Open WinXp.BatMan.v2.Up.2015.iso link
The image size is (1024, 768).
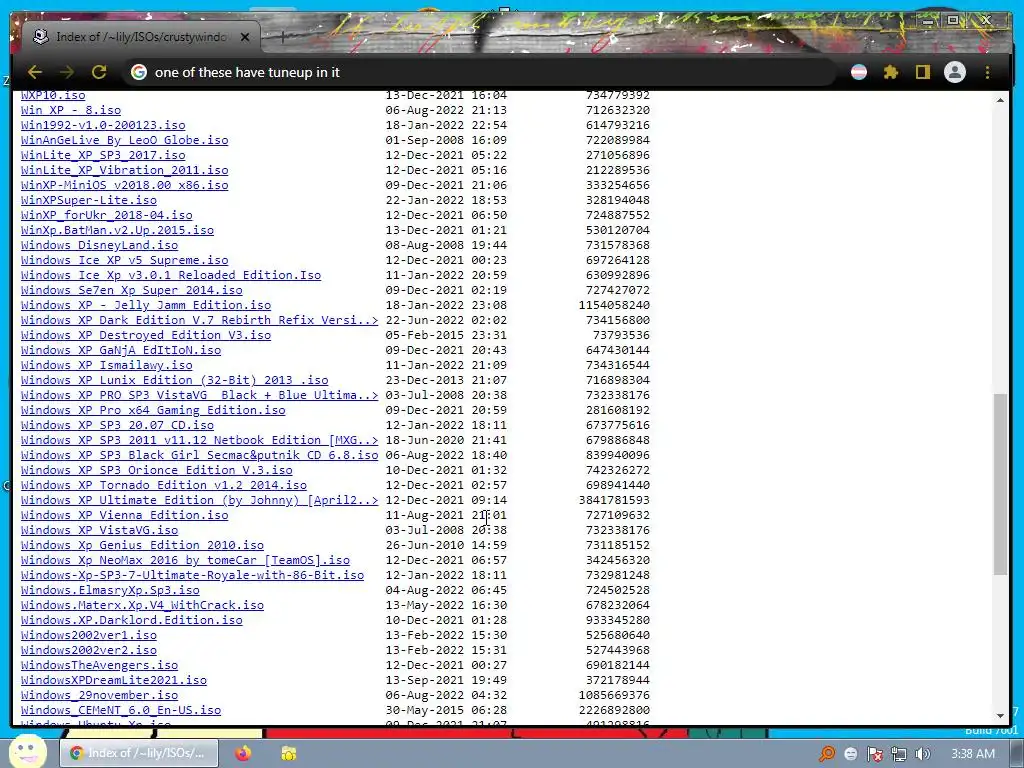[x=117, y=231]
